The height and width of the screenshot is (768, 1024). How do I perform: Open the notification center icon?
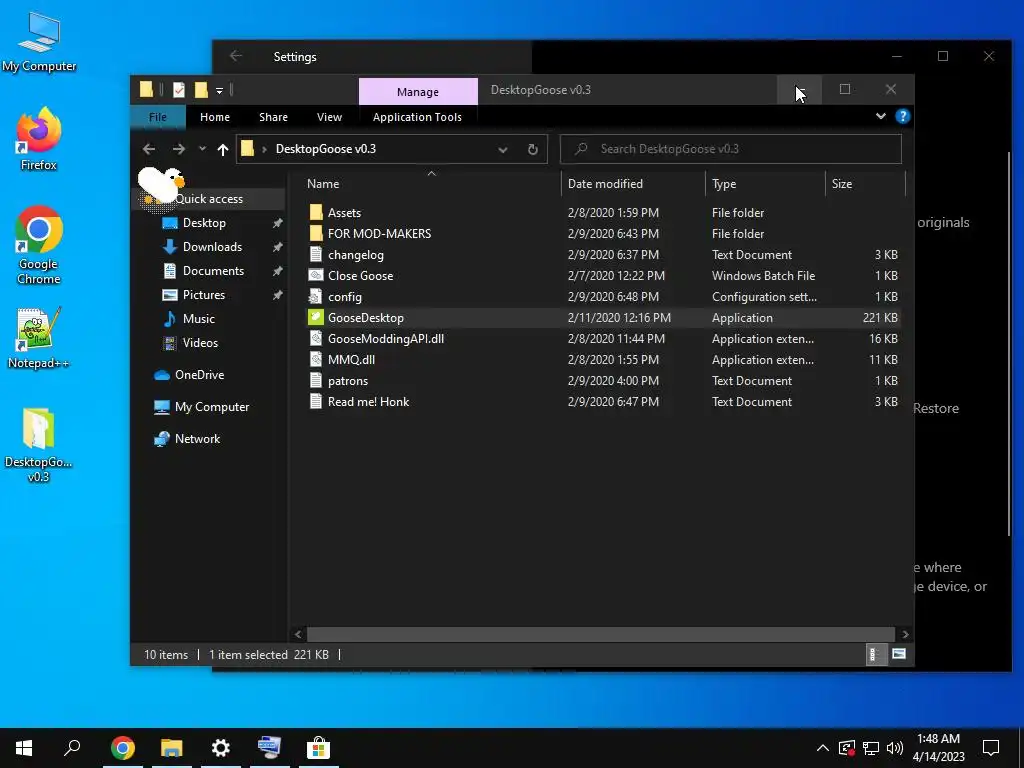991,748
